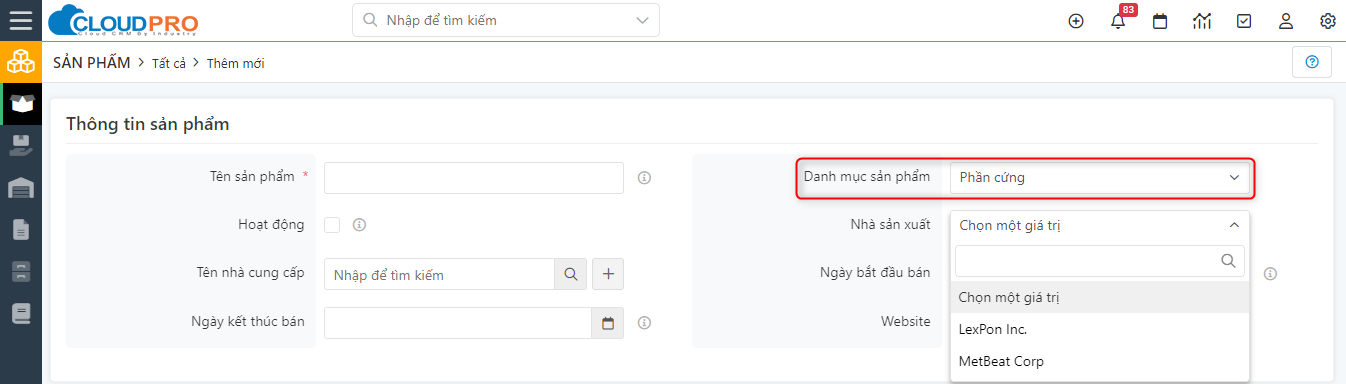Click the quick create plus icon

coord(1076,21)
